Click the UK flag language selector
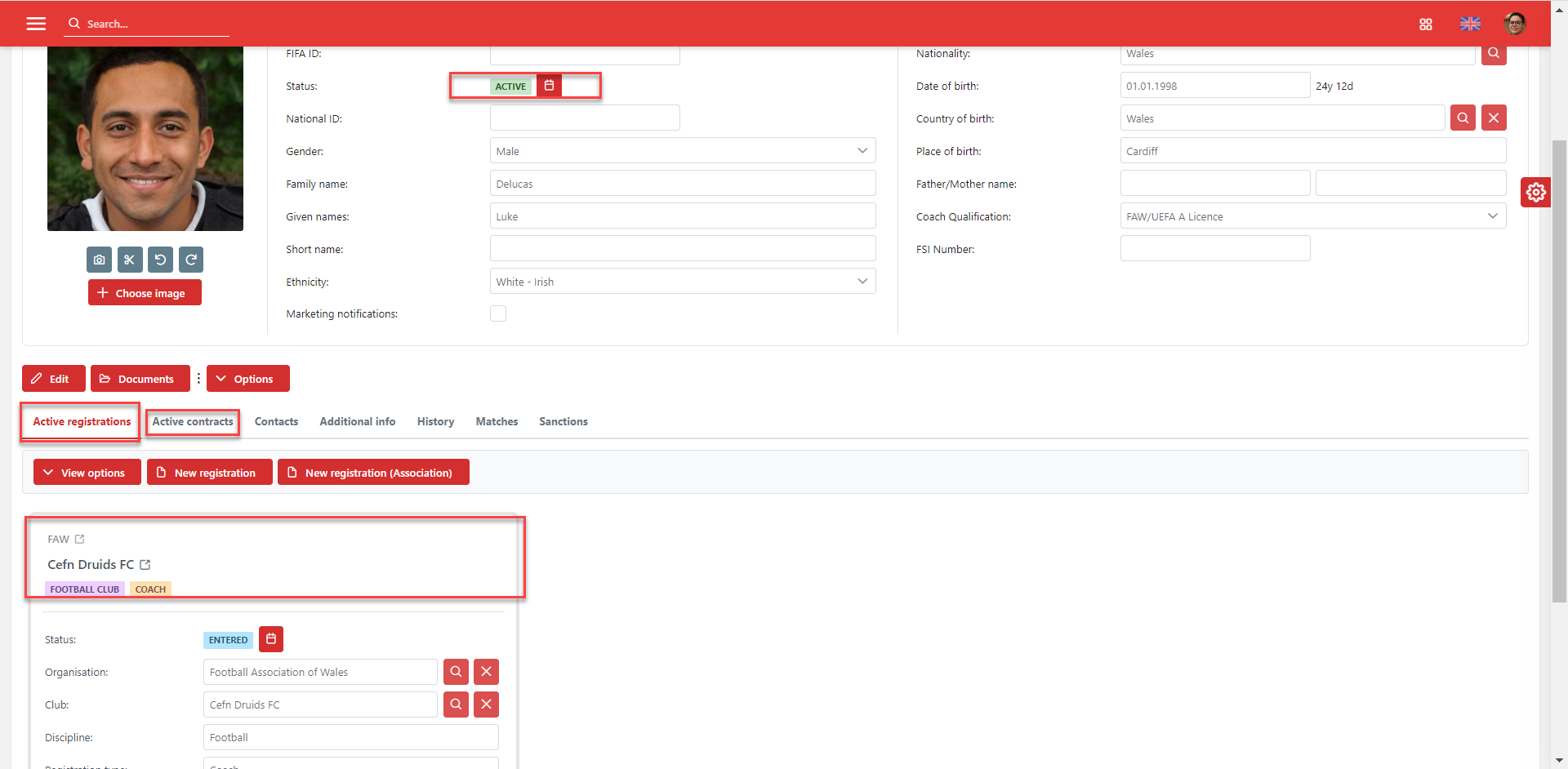 tap(1470, 24)
